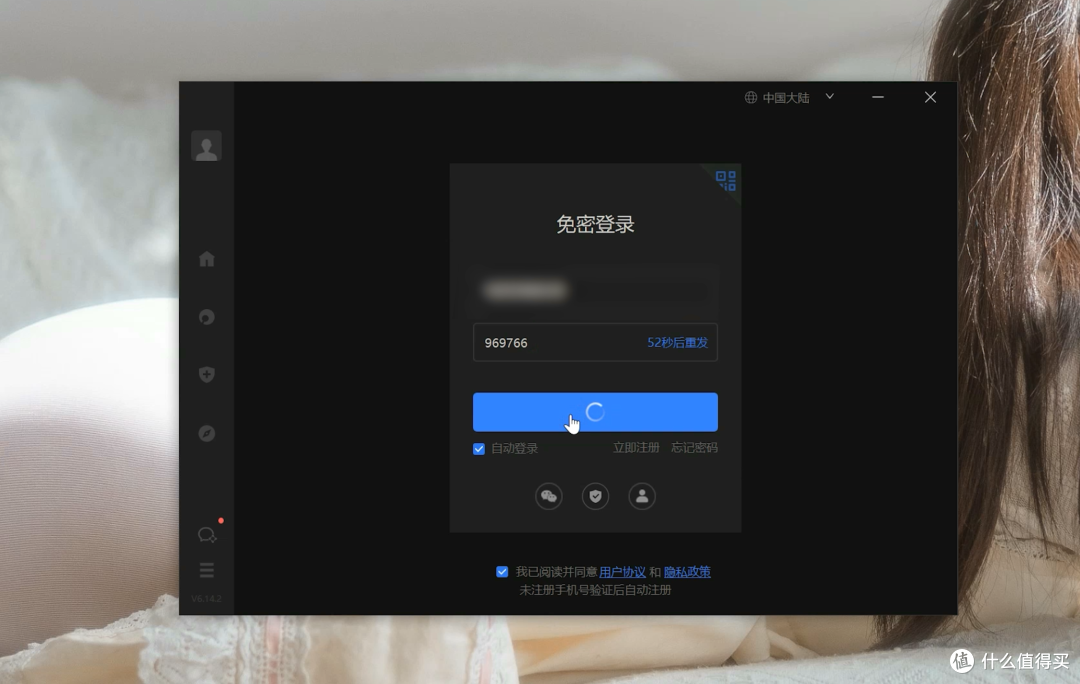Viewport: 1080px width, 684px height.
Task: Click the V6.14.2 version text
Action: click(206, 598)
